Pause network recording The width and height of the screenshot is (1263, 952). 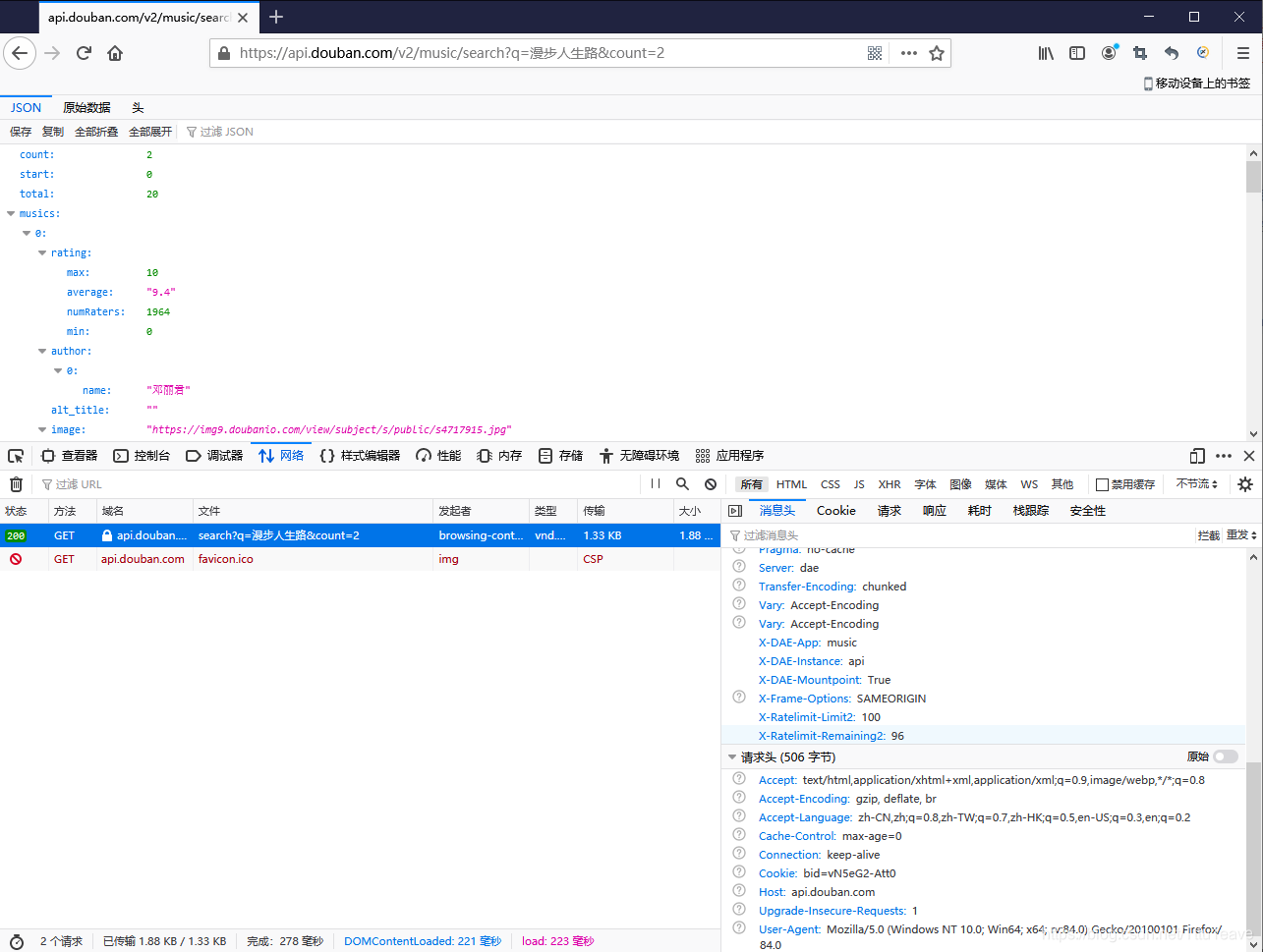pos(656,484)
